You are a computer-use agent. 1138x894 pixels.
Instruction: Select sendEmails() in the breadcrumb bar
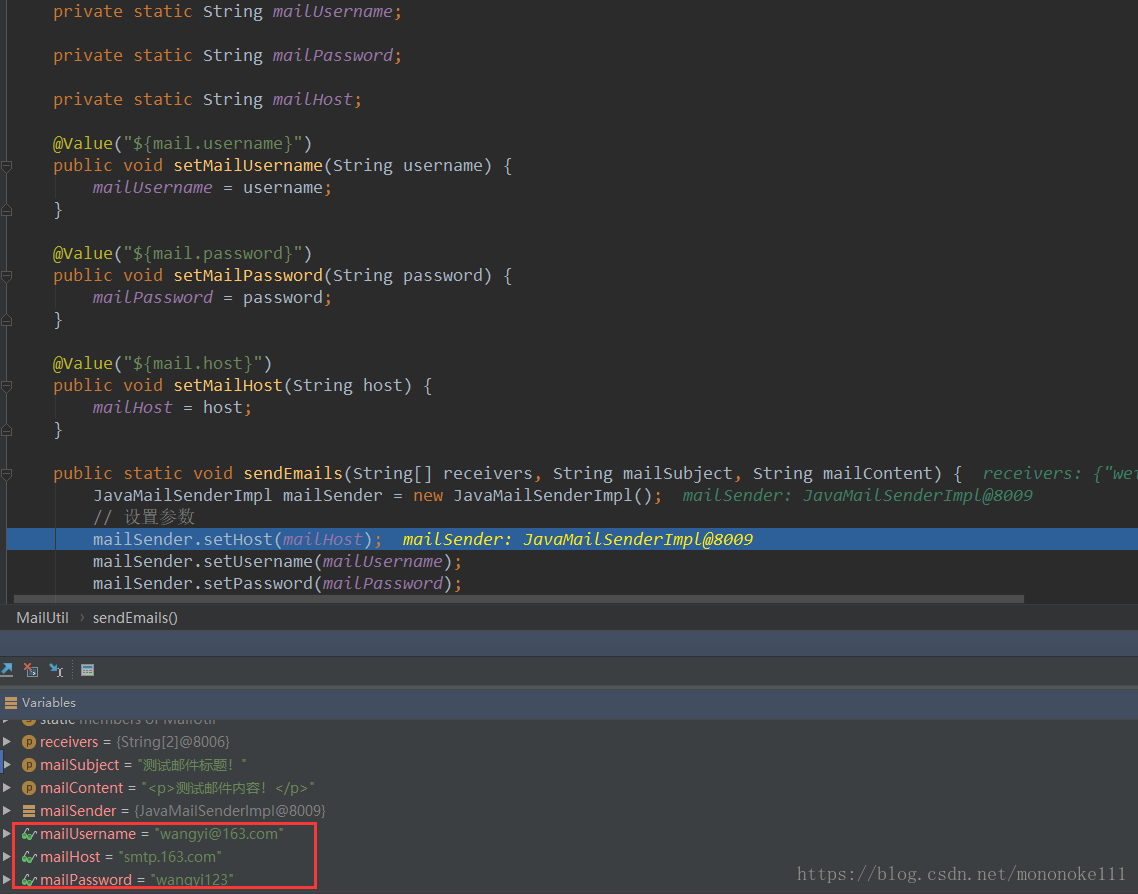[x=135, y=618]
